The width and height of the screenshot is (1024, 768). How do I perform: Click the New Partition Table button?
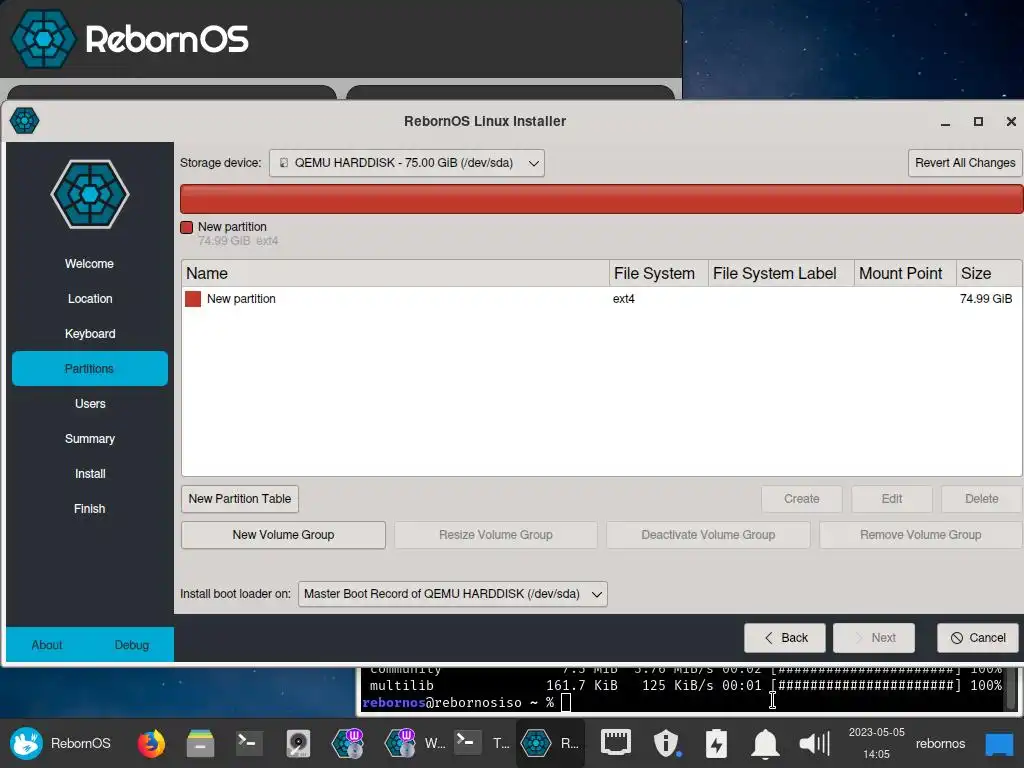[x=240, y=498]
